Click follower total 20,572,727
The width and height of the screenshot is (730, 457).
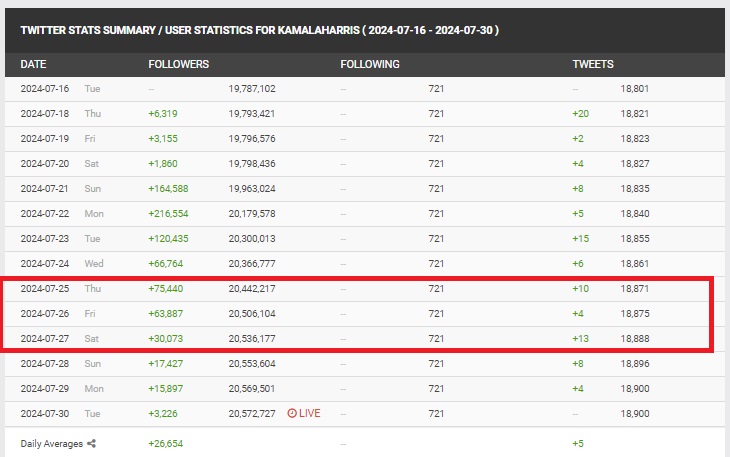click(x=252, y=414)
